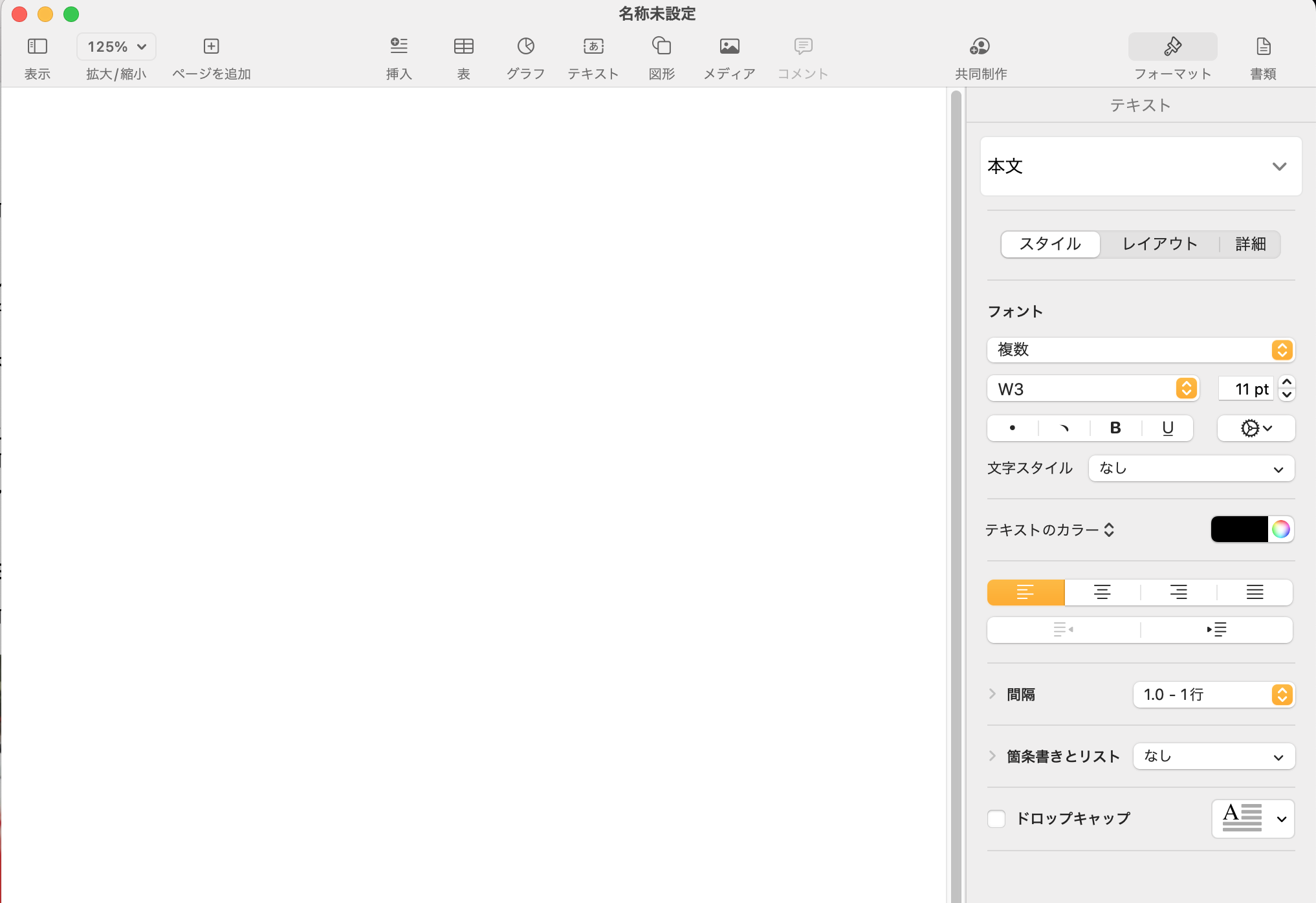Screen dimensions: 1316x903
Task: Insert a table with 表 icon
Action: pyautogui.click(x=463, y=47)
